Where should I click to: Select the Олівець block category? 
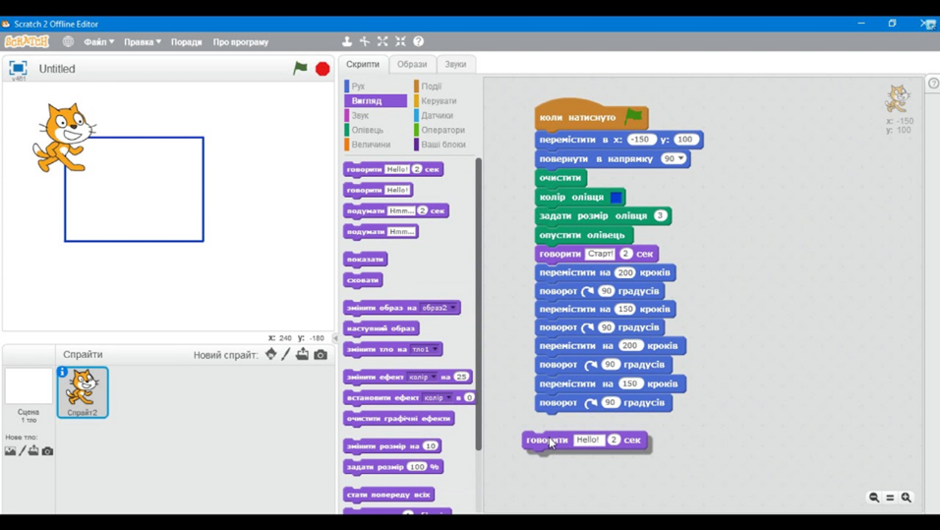tap(367, 130)
